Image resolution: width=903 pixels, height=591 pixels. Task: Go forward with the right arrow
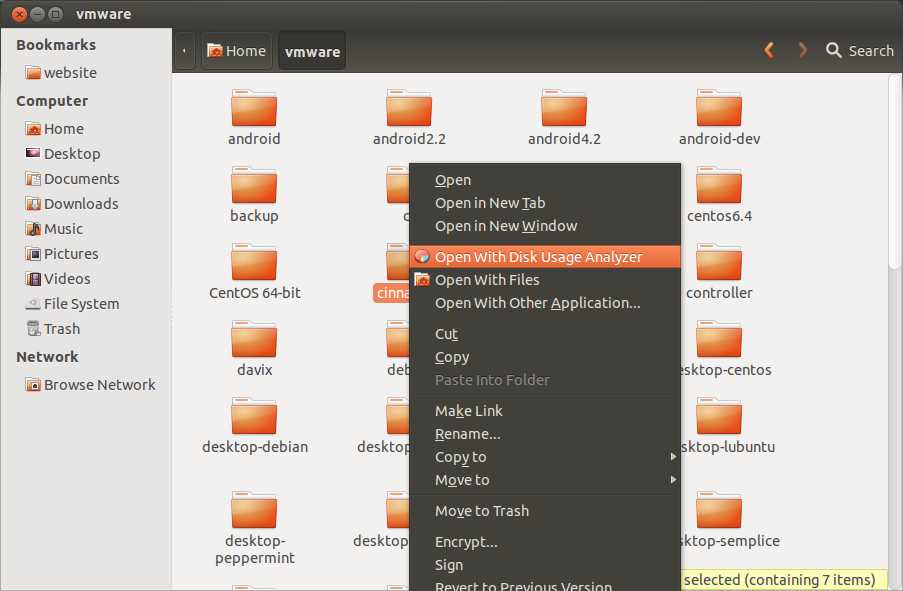pyautogui.click(x=802, y=51)
